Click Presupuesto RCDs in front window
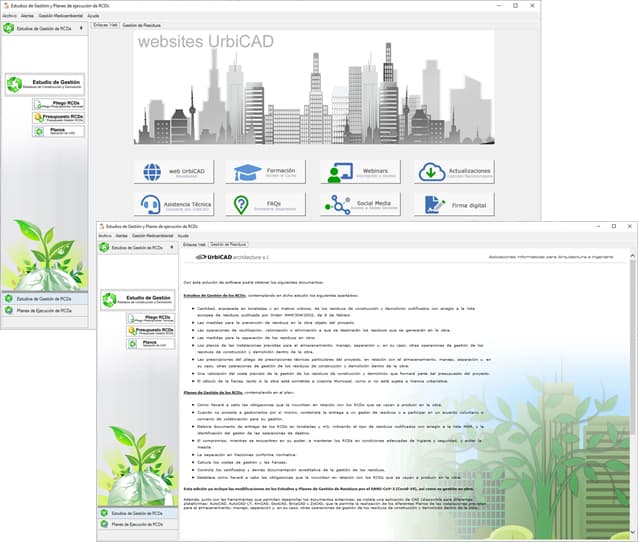 [151, 331]
